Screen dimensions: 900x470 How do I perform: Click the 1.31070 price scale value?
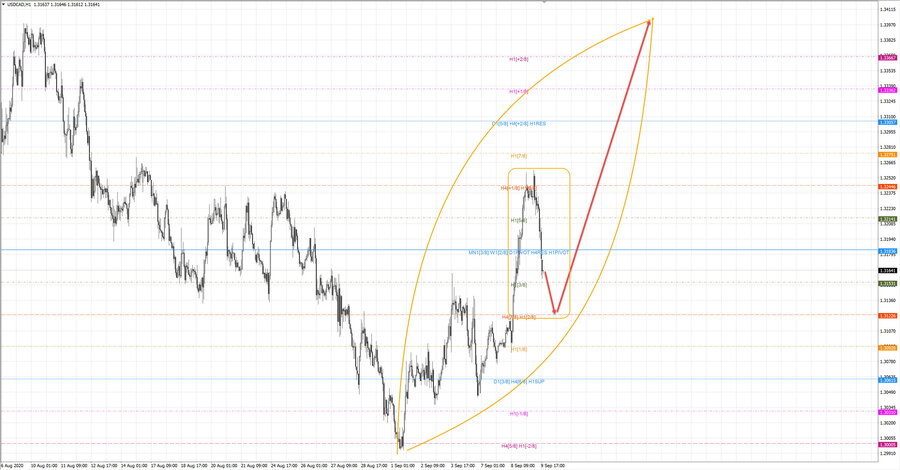point(889,331)
